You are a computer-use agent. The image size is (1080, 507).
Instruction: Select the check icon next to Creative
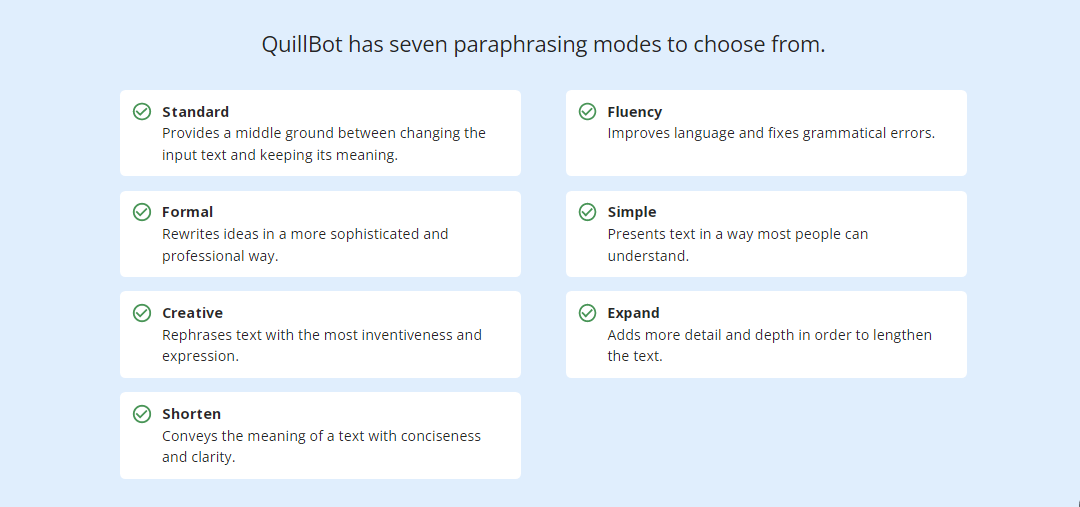click(x=142, y=313)
